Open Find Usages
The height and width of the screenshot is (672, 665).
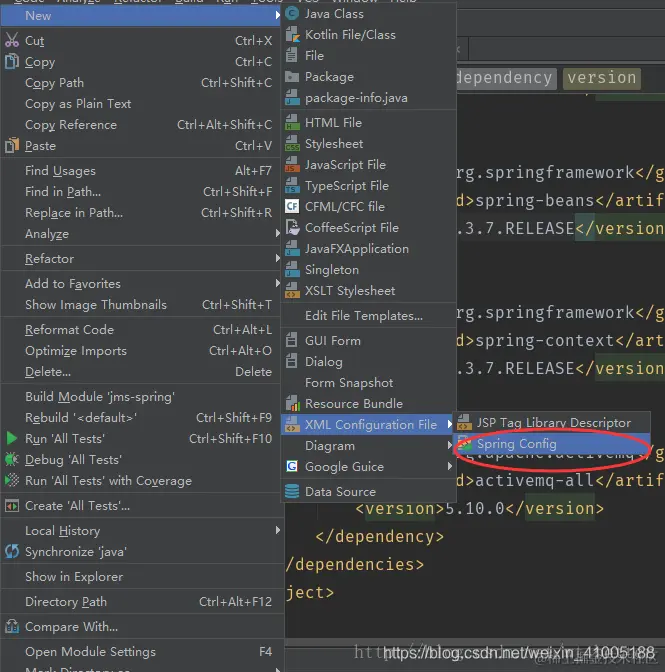(x=141, y=171)
